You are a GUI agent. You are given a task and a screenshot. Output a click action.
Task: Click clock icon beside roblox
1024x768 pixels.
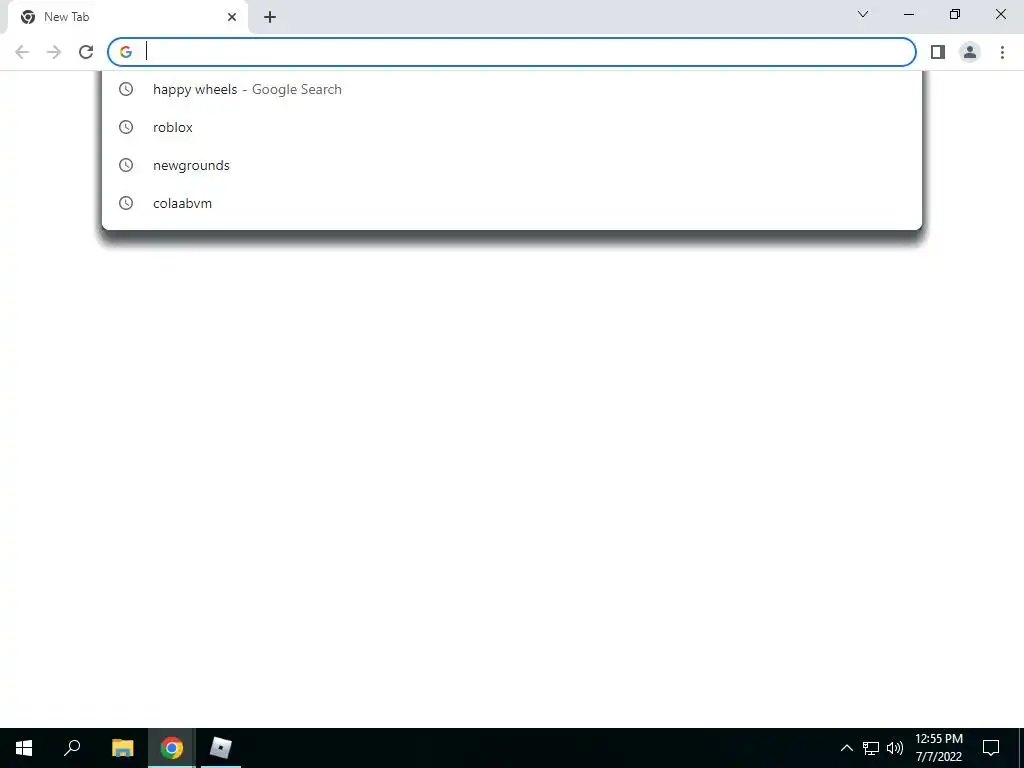pos(126,127)
